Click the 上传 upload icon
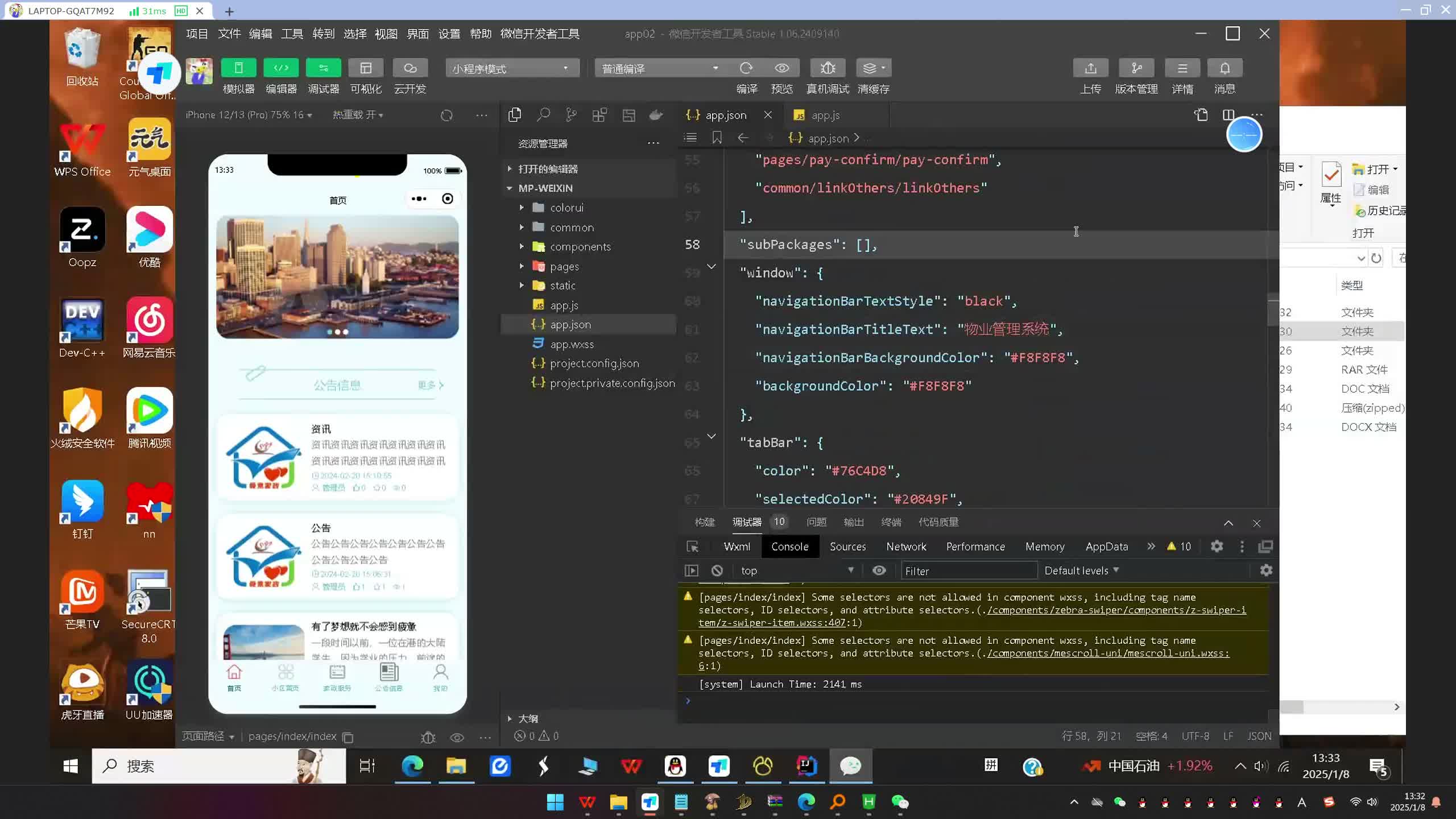1456x819 pixels. coord(1090,68)
